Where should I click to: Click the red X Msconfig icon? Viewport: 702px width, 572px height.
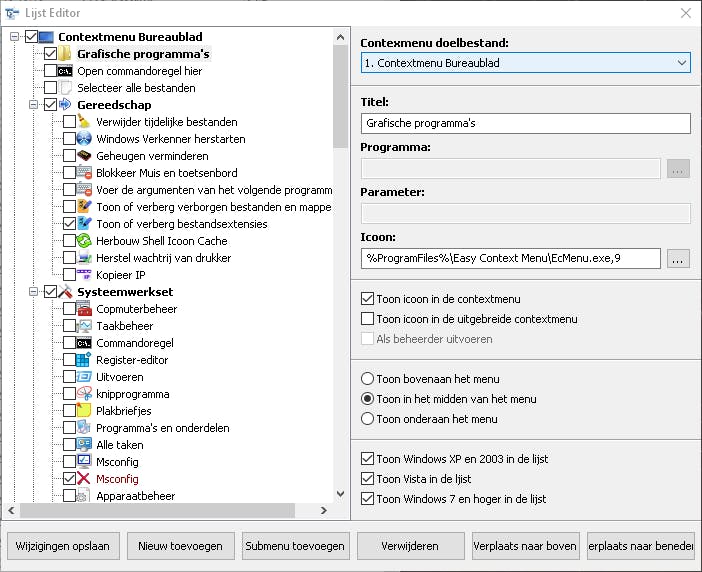85,479
